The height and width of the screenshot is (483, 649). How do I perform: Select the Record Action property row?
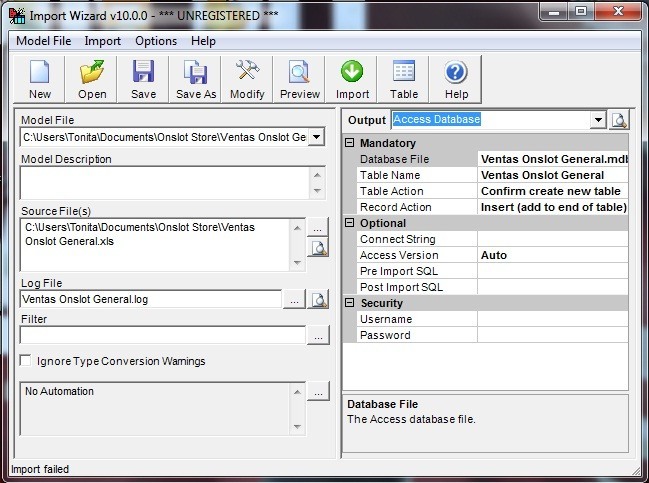pos(493,207)
